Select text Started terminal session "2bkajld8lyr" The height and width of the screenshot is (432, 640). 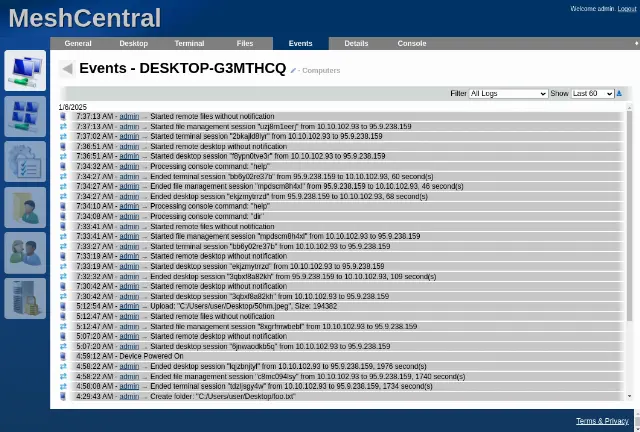(210, 136)
